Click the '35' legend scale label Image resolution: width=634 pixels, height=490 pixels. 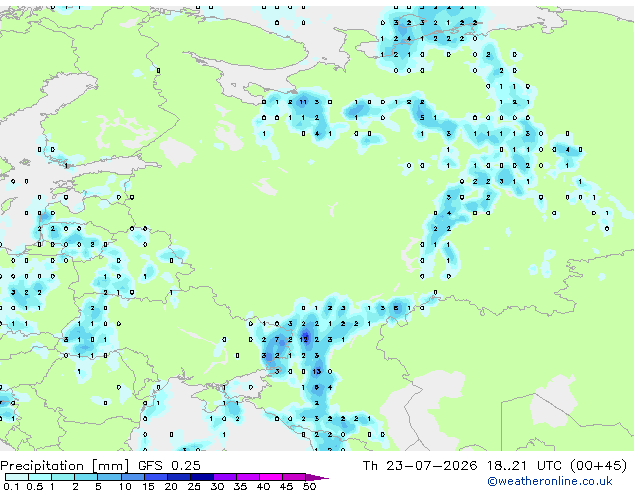coord(240,486)
